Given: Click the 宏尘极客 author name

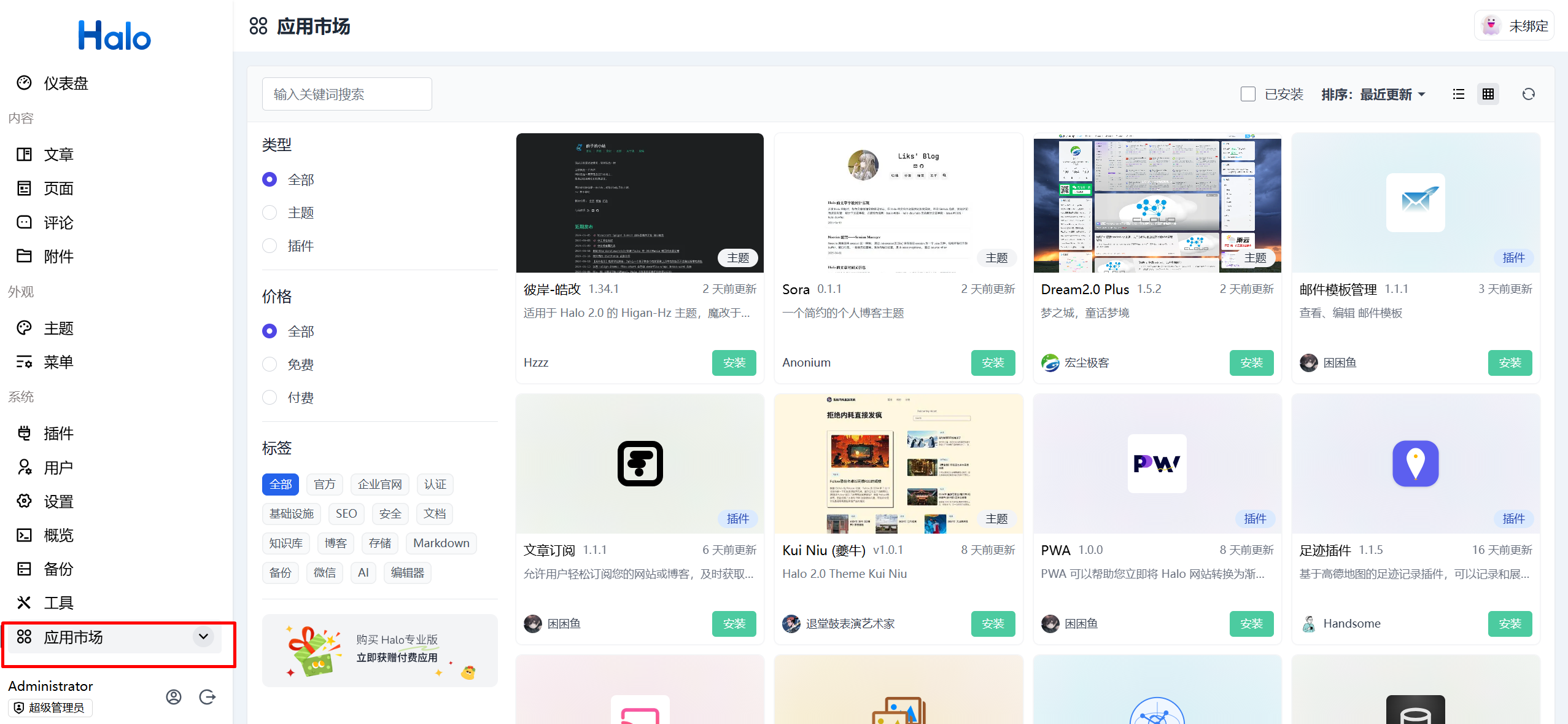Looking at the screenshot, I should (x=1087, y=363).
